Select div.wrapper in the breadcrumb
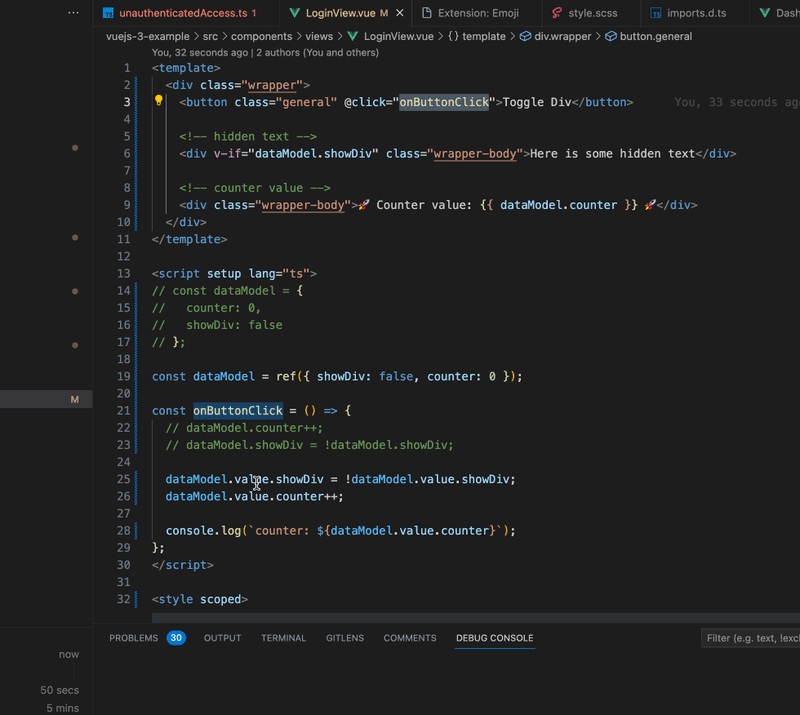This screenshot has height=715, width=800. pos(562,37)
